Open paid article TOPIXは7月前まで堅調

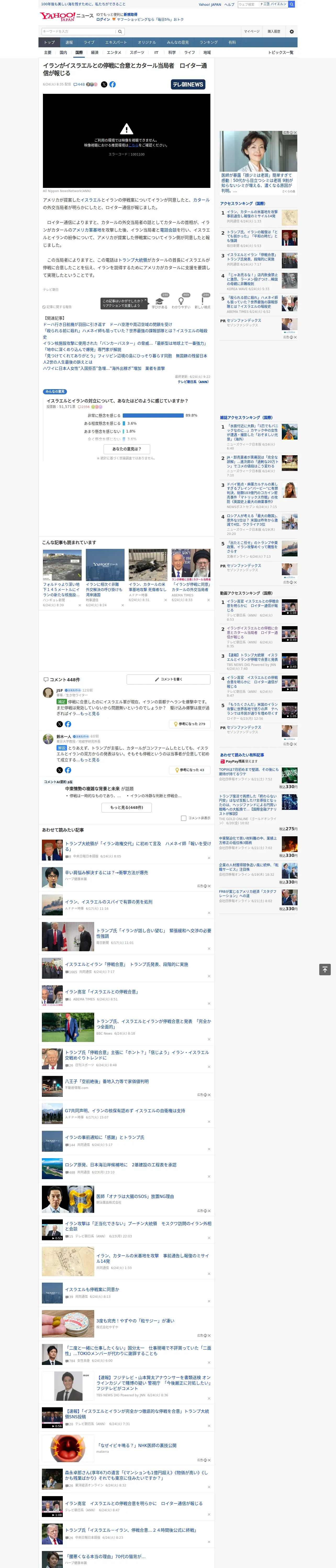(x=249, y=772)
